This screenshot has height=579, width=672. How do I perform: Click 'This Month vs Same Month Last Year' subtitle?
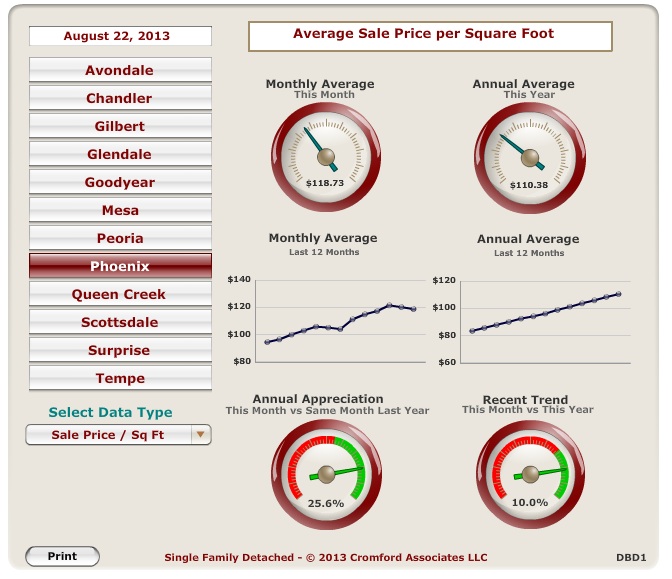click(327, 411)
